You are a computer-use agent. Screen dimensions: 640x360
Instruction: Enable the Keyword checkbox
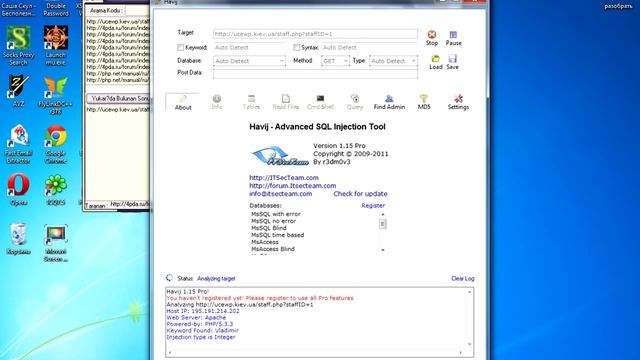coord(180,47)
